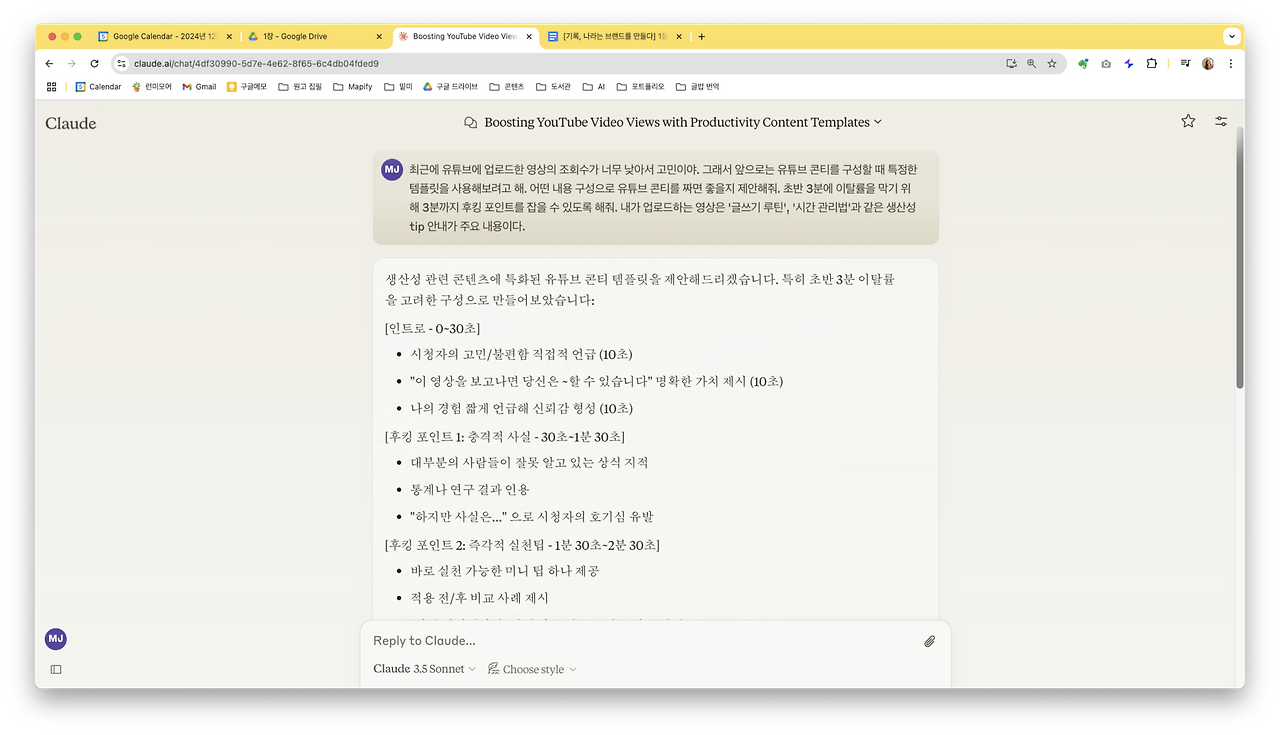Expand the conversation title chevron
Viewport: 1280px width, 735px height.
click(x=876, y=122)
